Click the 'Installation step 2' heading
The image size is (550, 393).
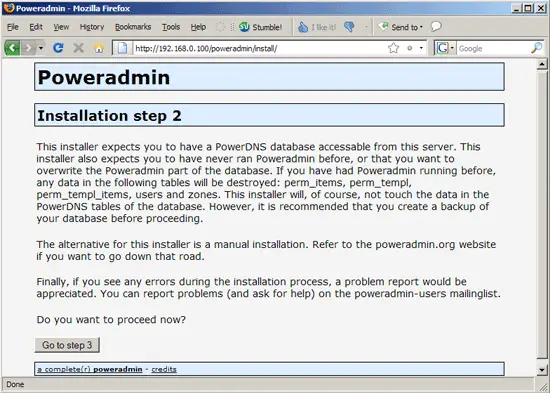click(x=109, y=115)
